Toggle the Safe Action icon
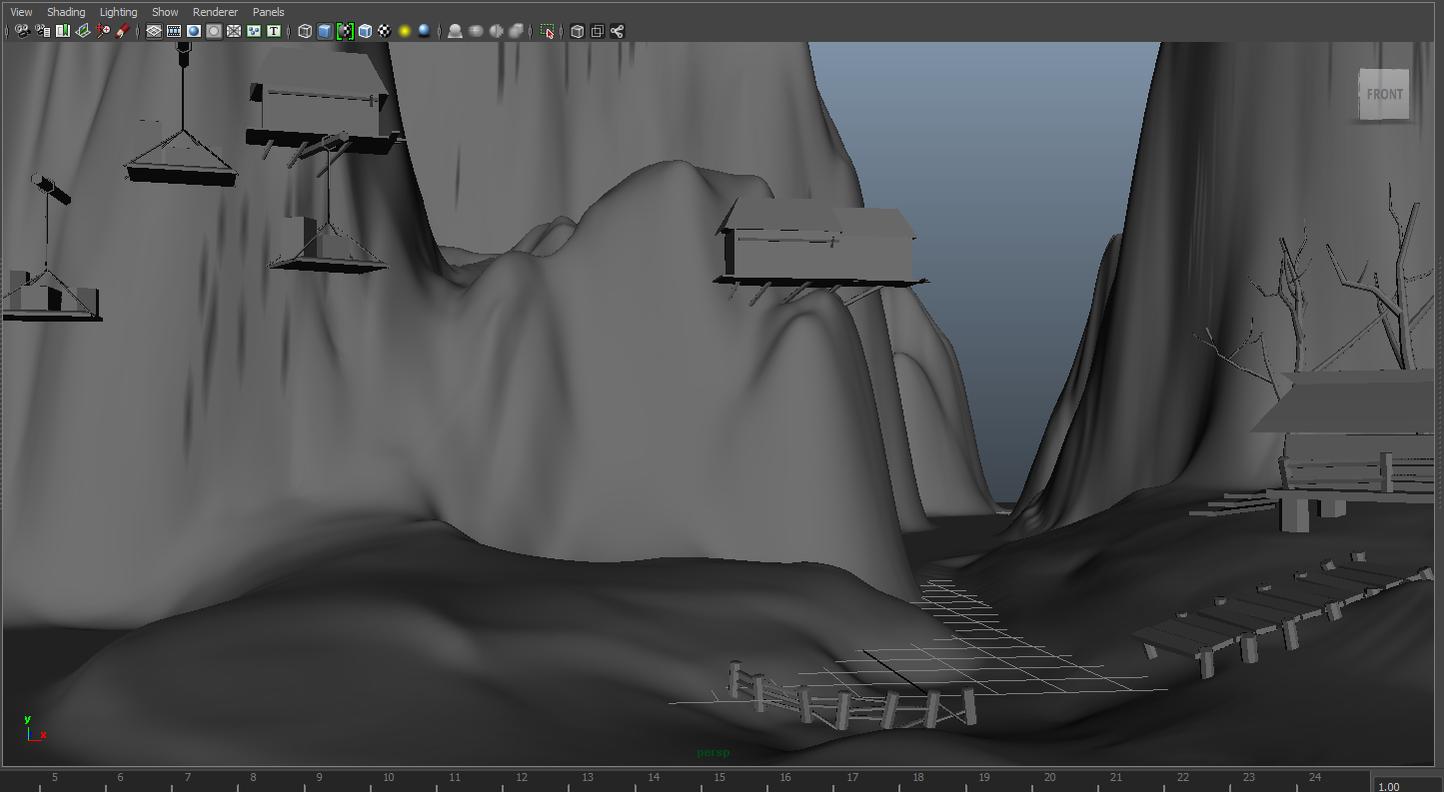This screenshot has width=1444, height=792. click(x=254, y=31)
